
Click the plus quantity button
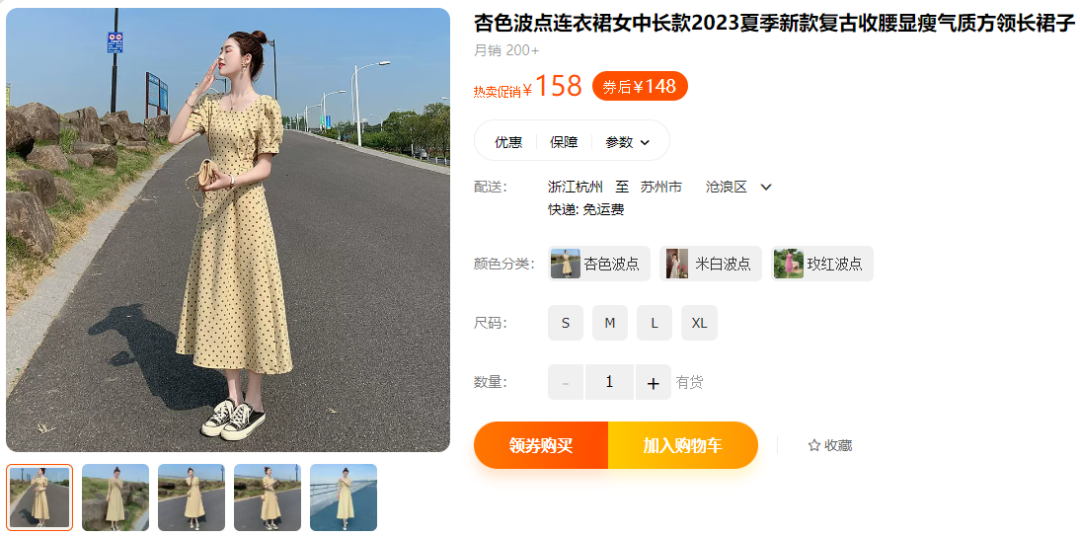coord(653,382)
